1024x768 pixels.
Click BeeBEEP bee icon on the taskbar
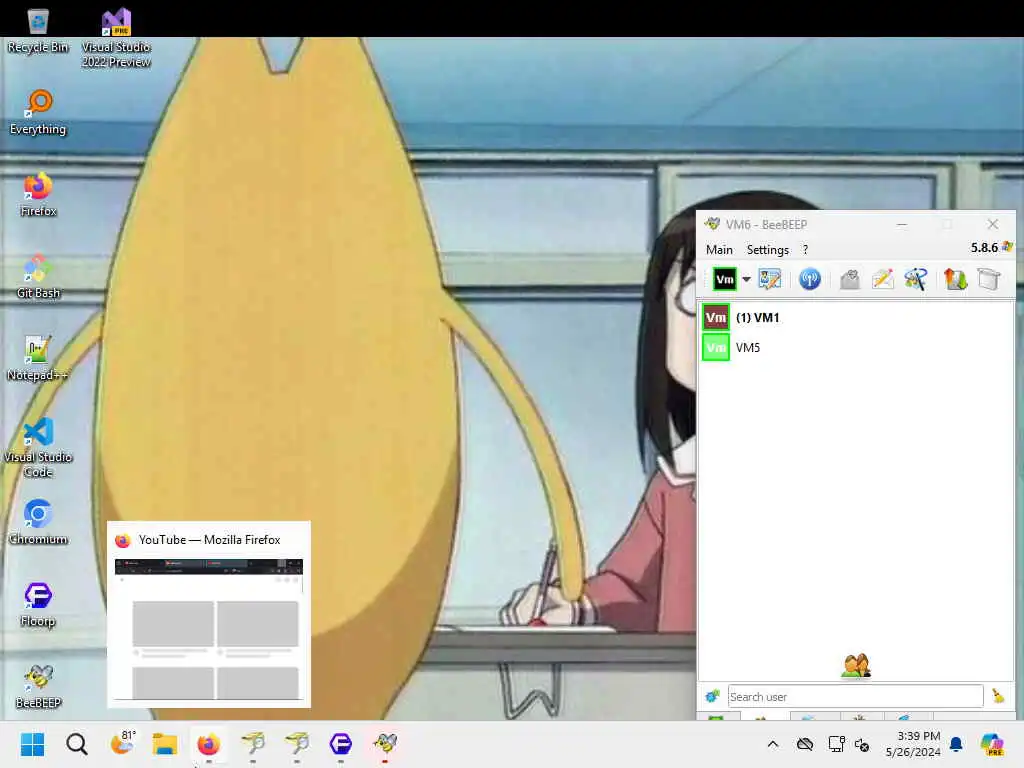(385, 743)
